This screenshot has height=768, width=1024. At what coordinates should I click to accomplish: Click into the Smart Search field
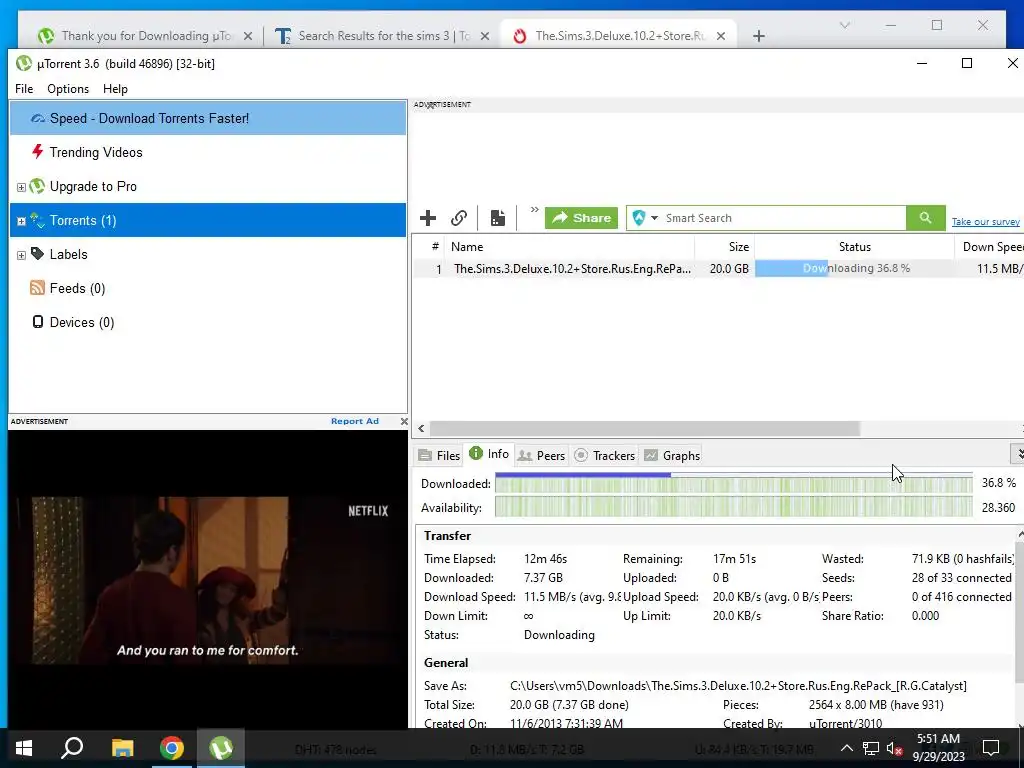784,218
